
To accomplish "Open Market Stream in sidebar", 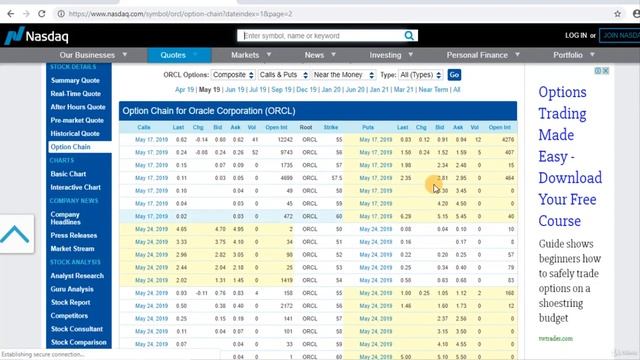I will click(x=72, y=249).
